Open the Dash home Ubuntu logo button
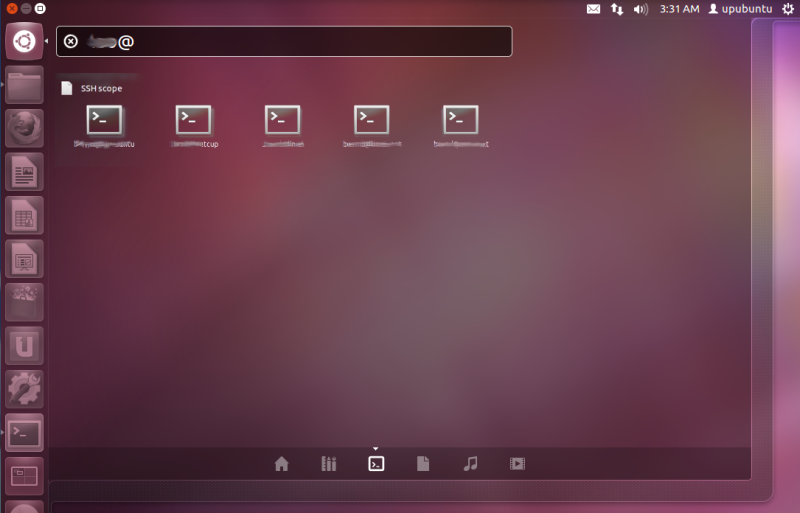 tap(24, 41)
